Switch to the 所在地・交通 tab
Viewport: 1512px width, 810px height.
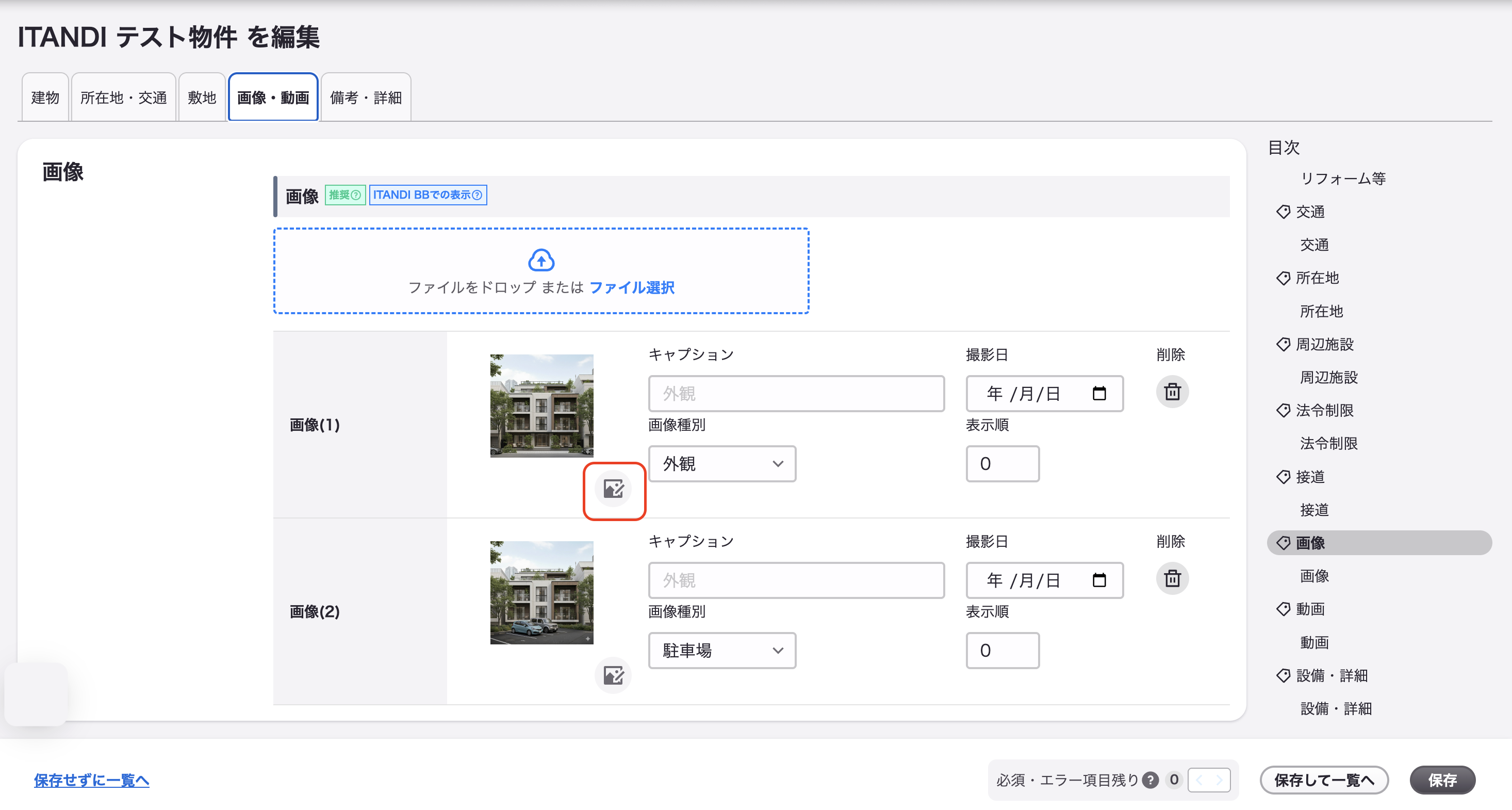[124, 98]
